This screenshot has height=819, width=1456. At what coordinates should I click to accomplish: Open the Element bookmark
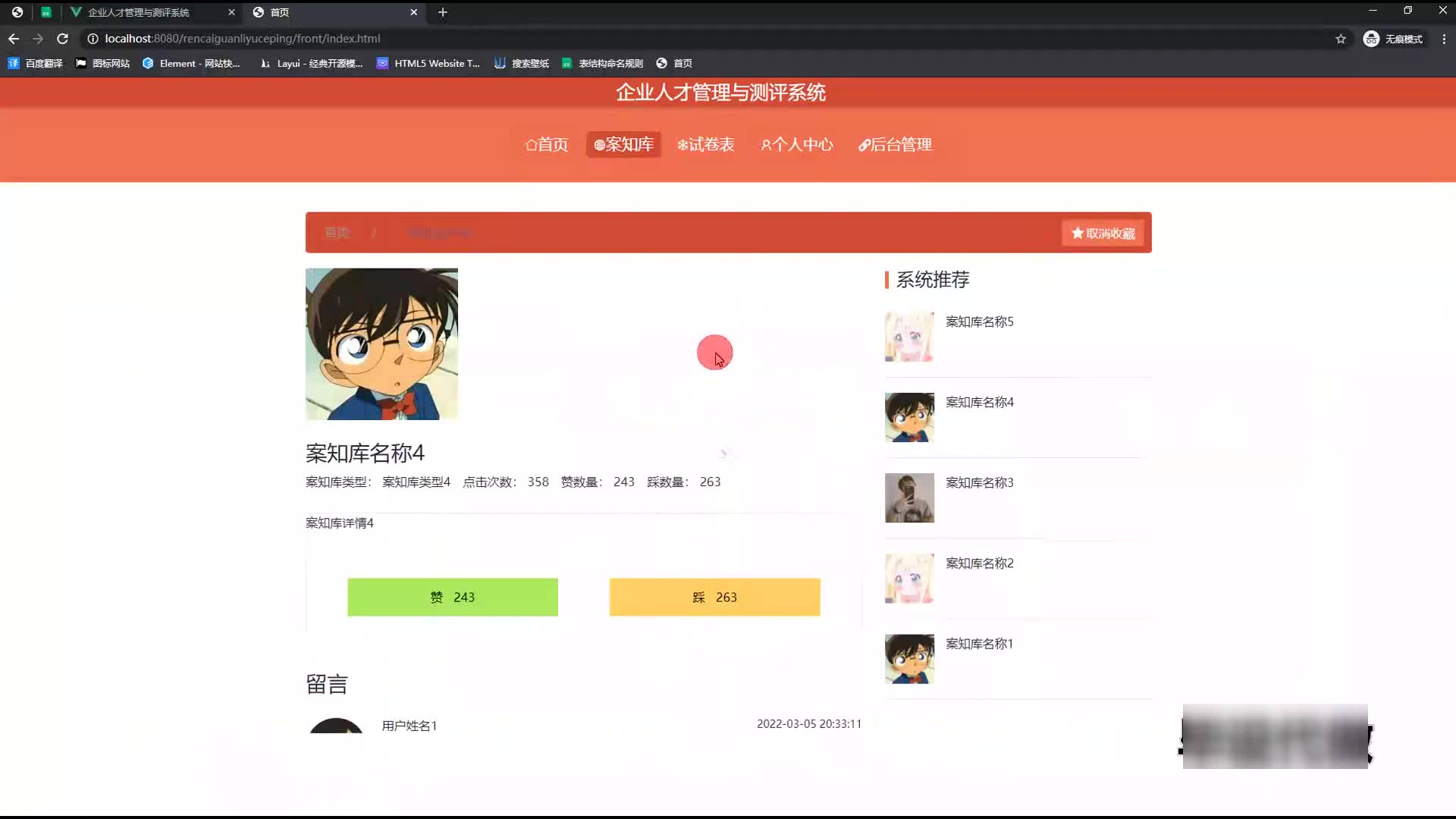pos(191,64)
